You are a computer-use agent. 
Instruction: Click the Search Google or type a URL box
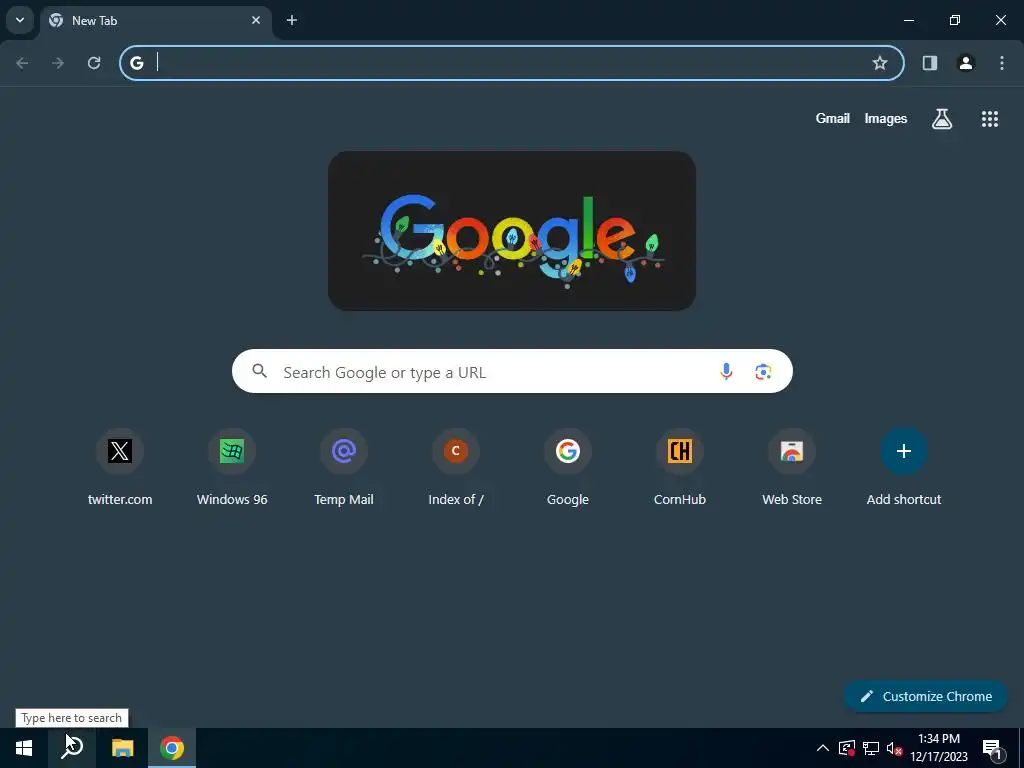(x=512, y=371)
